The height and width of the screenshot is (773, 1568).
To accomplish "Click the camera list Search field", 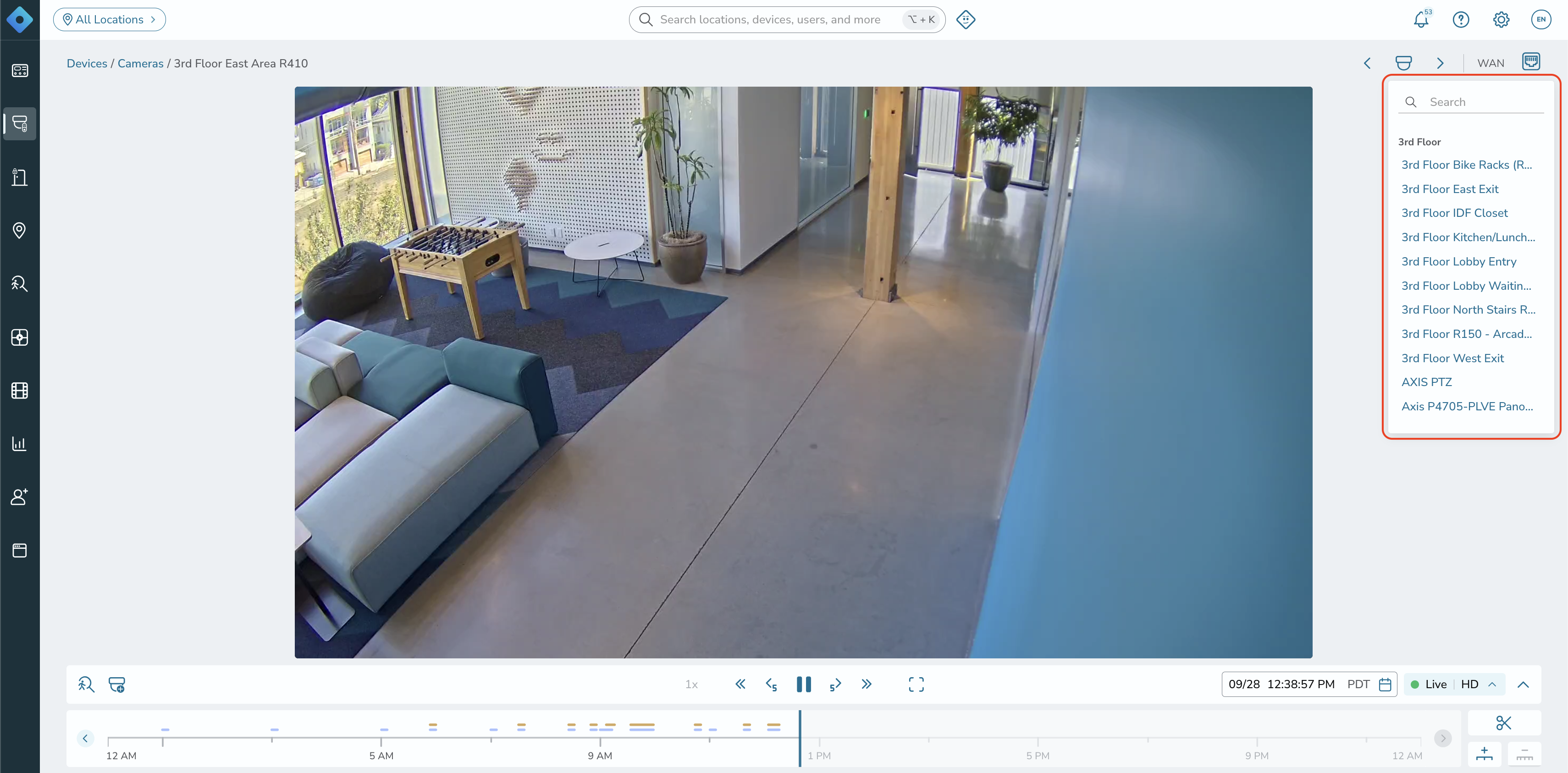I will point(1472,102).
